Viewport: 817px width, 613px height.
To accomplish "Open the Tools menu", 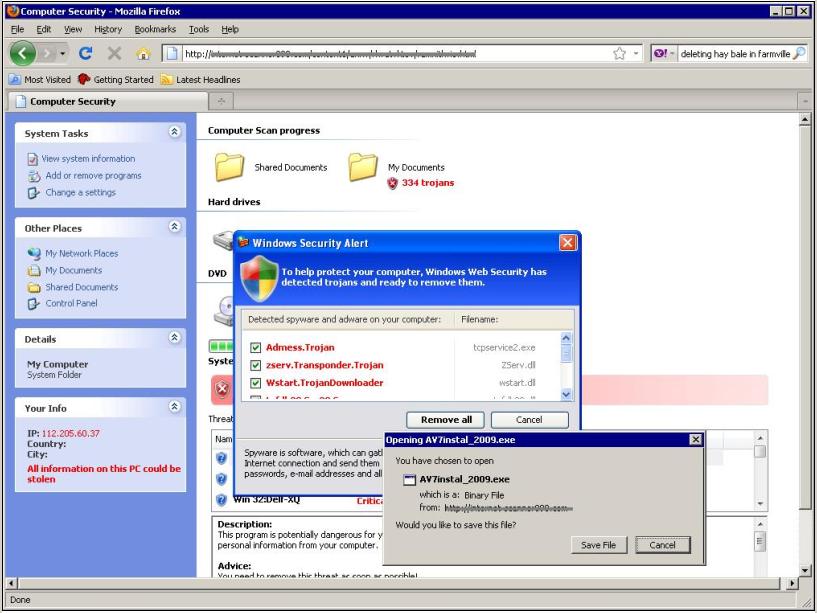I will tap(199, 29).
